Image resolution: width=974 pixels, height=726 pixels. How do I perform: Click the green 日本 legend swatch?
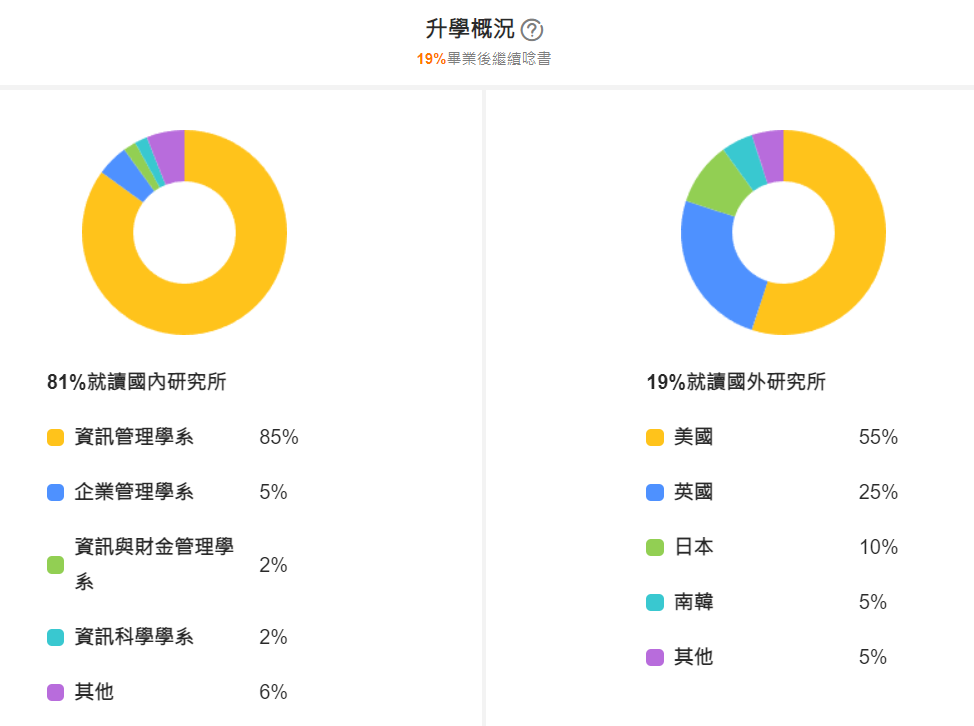(x=656, y=547)
